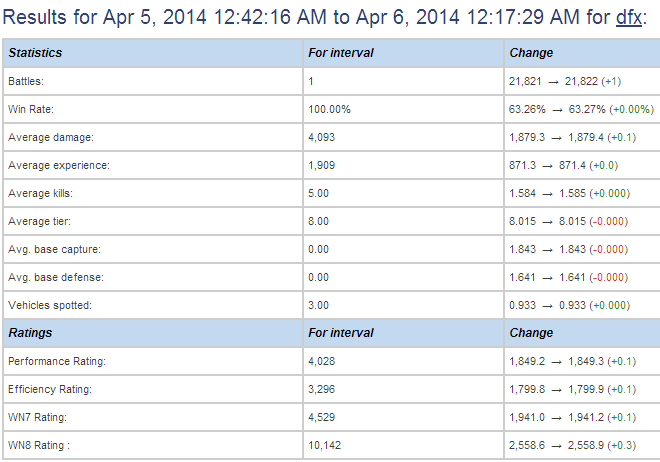This screenshot has width=660, height=462.
Task: Click the Average experience value 1,909
Action: (x=321, y=165)
